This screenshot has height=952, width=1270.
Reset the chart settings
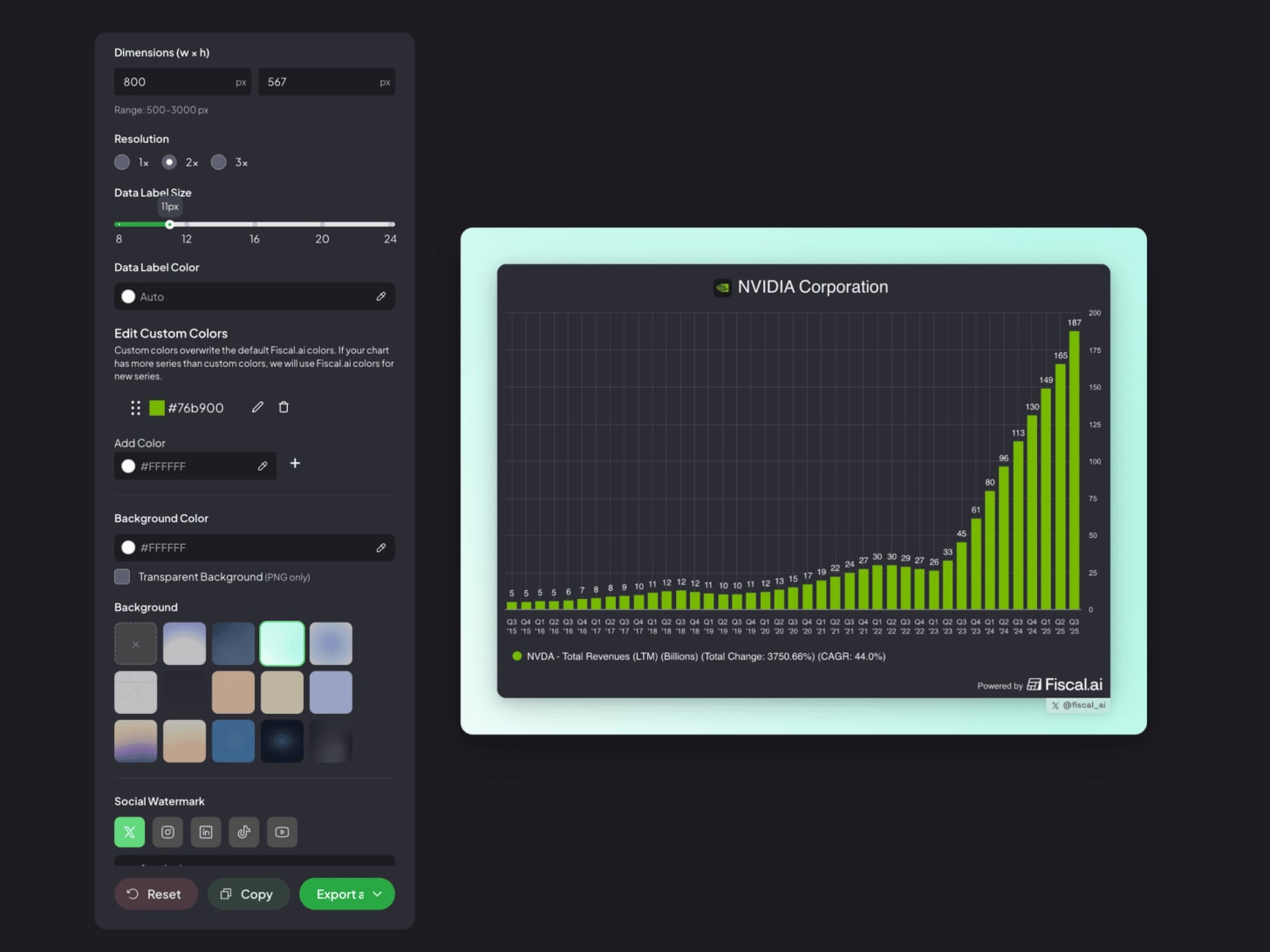pos(155,894)
